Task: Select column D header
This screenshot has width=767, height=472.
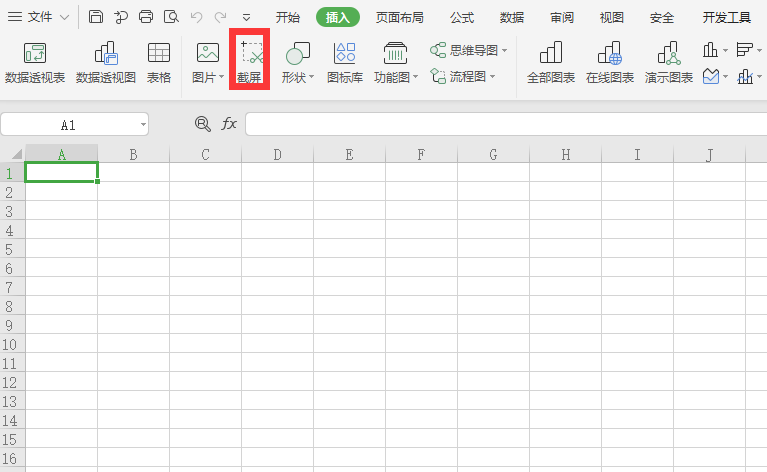Action: point(277,155)
